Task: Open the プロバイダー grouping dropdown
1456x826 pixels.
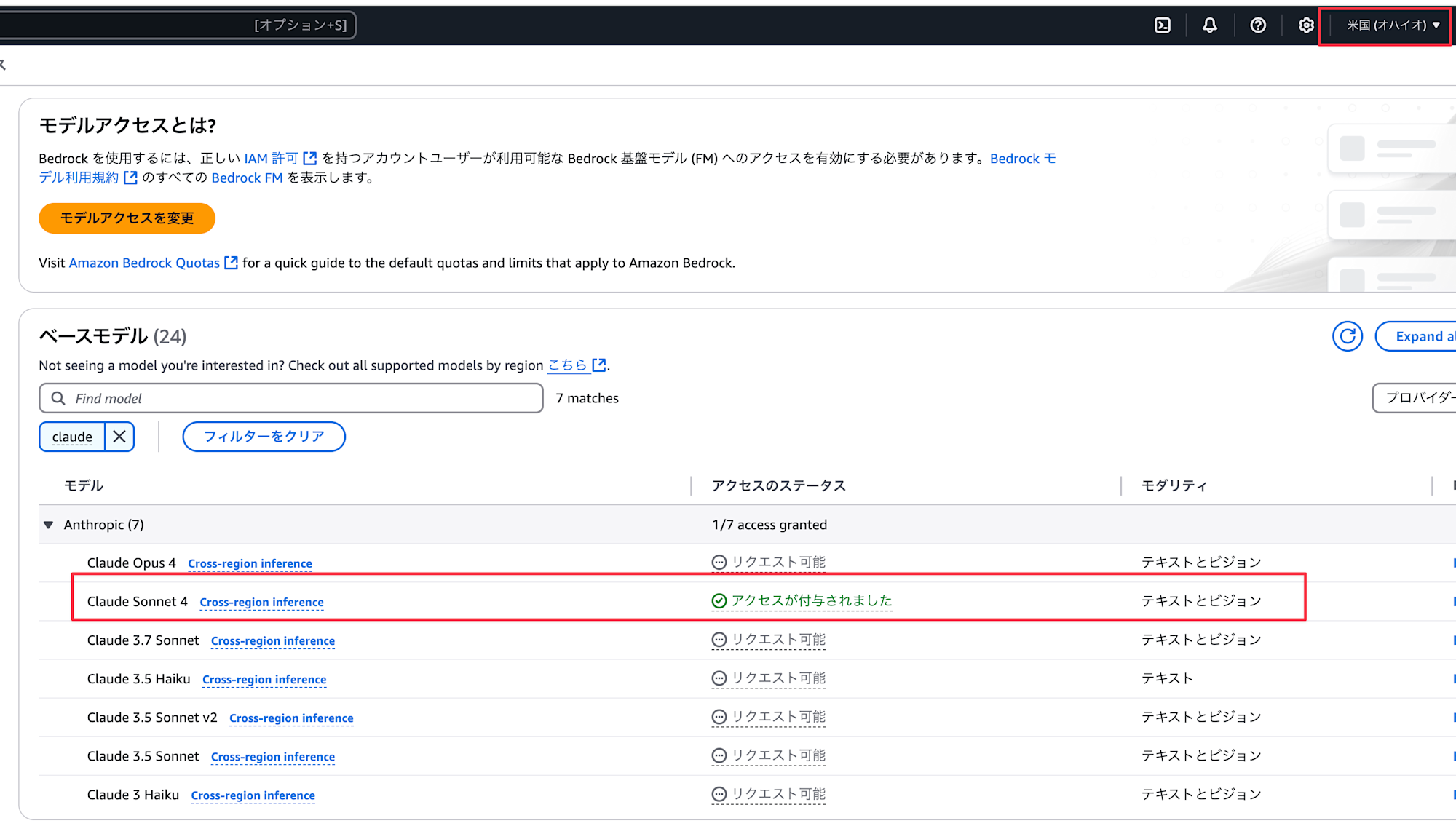Action: point(1415,398)
